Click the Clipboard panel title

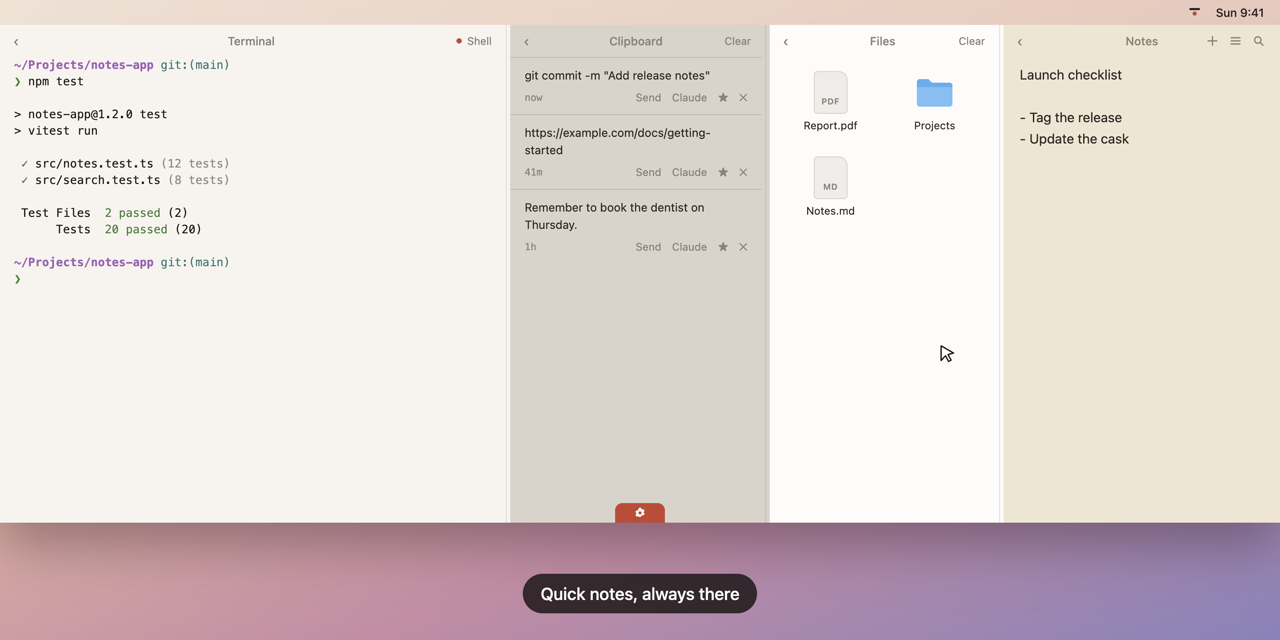pos(636,41)
